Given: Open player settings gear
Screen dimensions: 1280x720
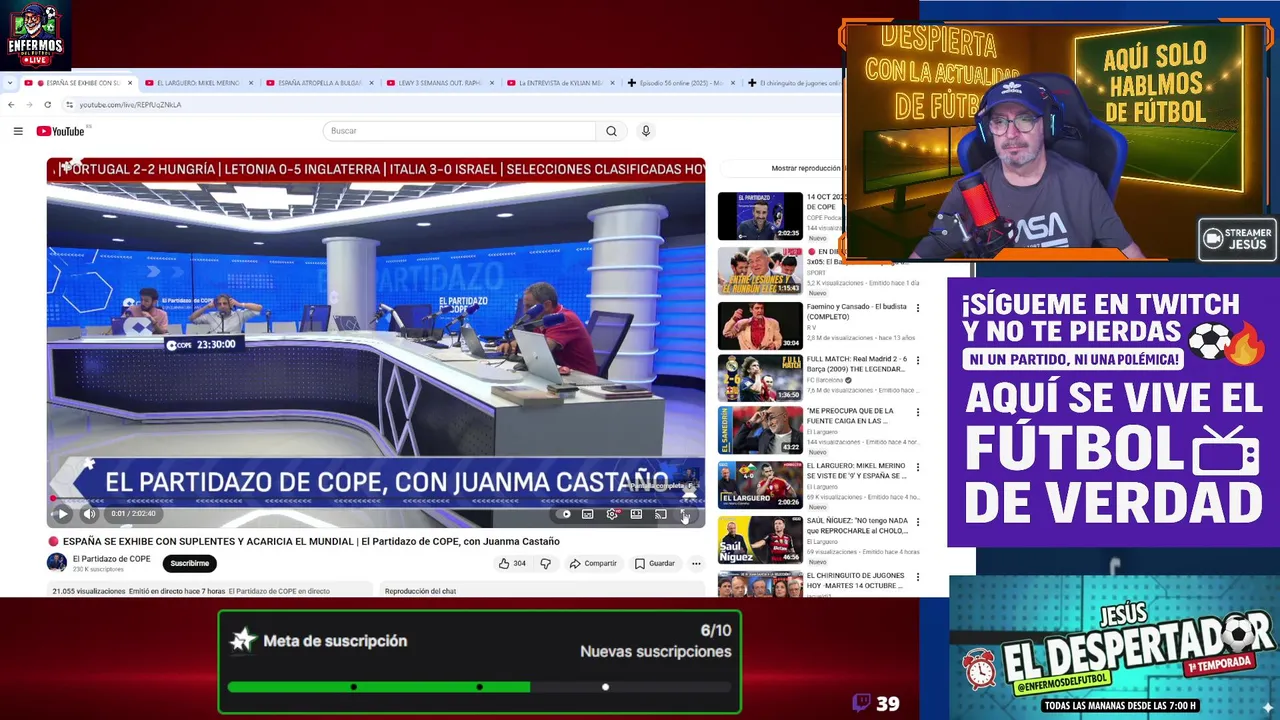Looking at the screenshot, I should (x=612, y=514).
